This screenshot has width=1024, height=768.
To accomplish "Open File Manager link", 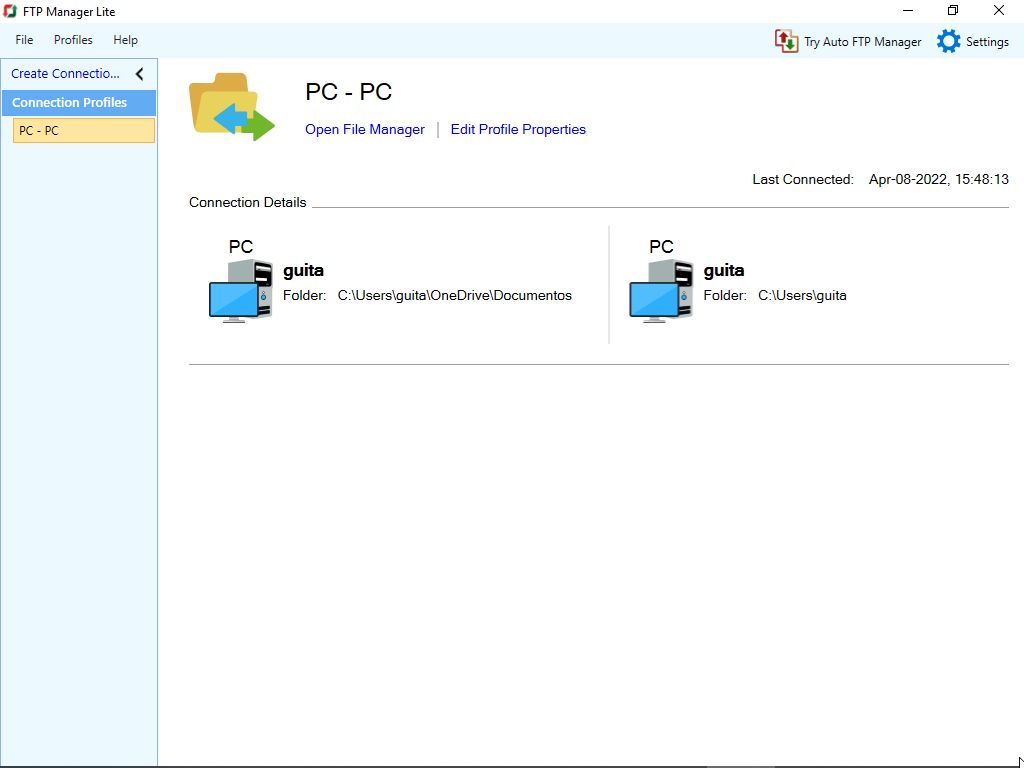I will [364, 129].
